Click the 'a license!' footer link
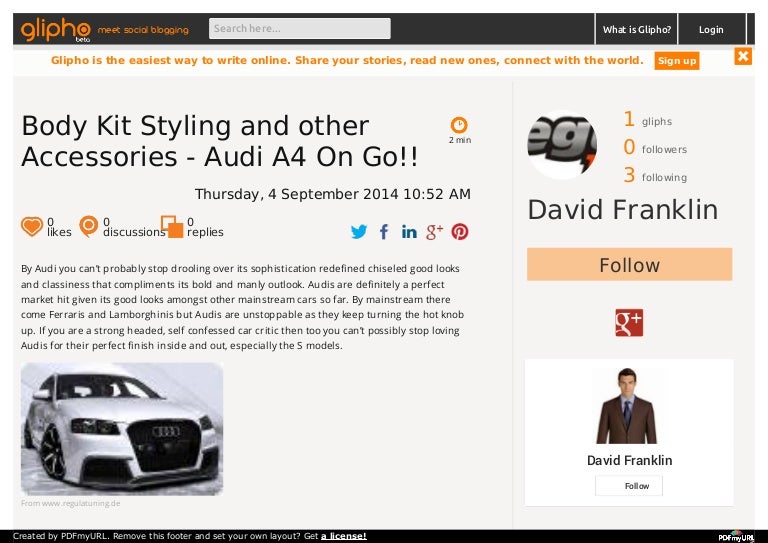The image size is (768, 543). pos(344,536)
